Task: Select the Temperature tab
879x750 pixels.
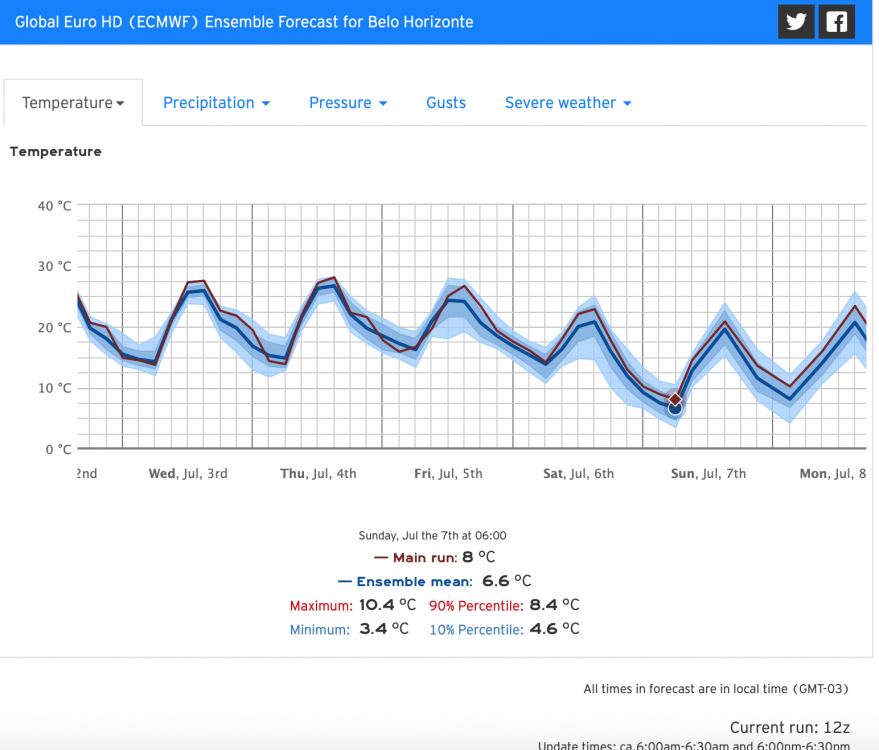Action: (73, 103)
